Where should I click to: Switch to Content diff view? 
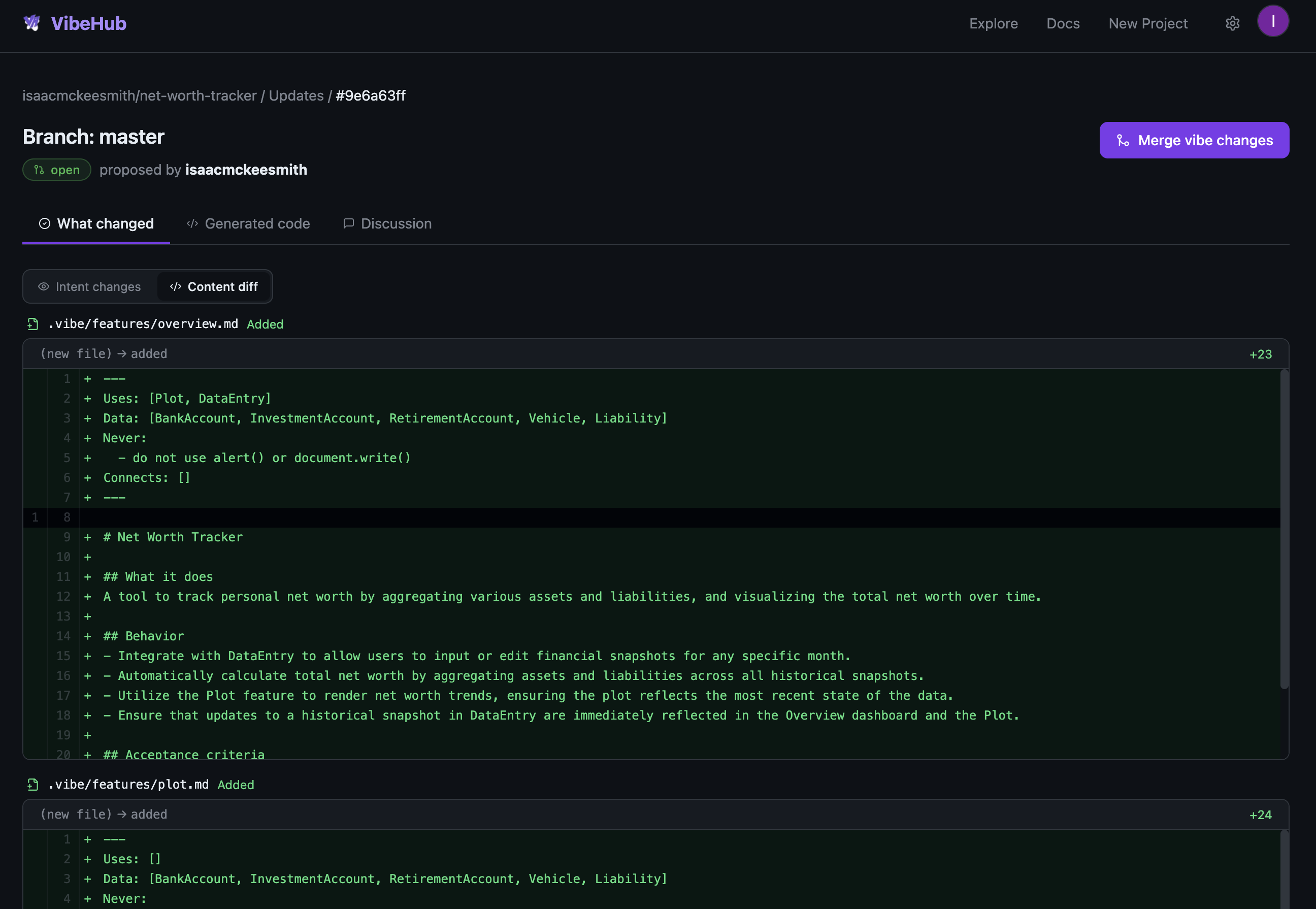click(215, 286)
